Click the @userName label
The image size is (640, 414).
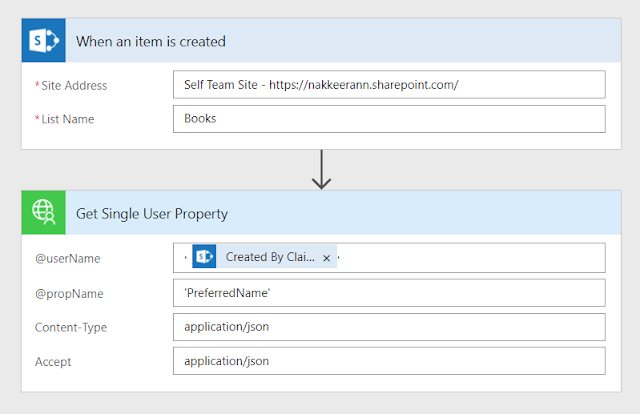67,258
